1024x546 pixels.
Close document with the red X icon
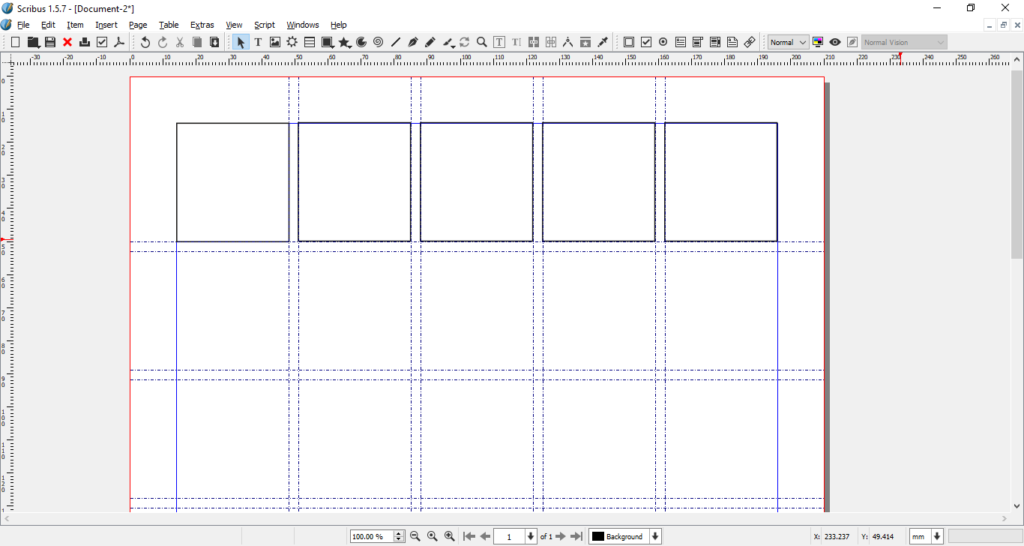tap(67, 42)
